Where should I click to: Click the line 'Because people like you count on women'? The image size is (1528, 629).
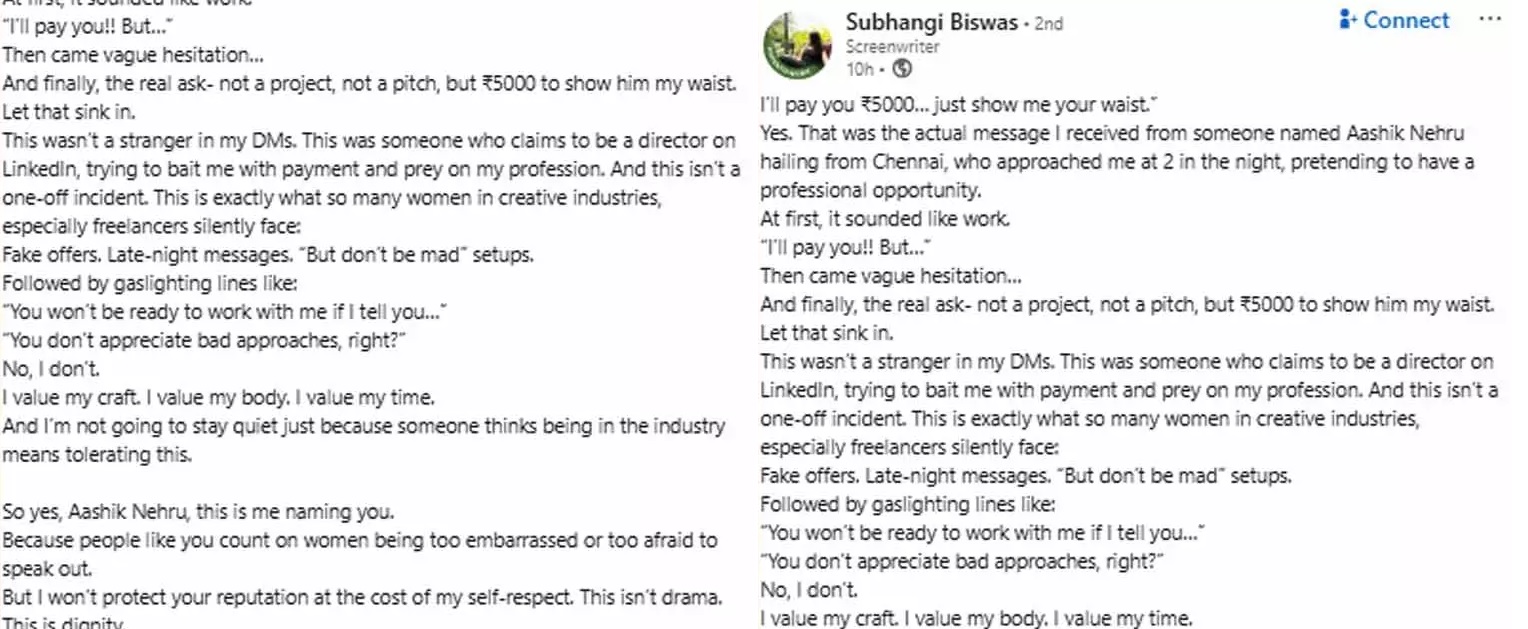pyautogui.click(x=360, y=541)
